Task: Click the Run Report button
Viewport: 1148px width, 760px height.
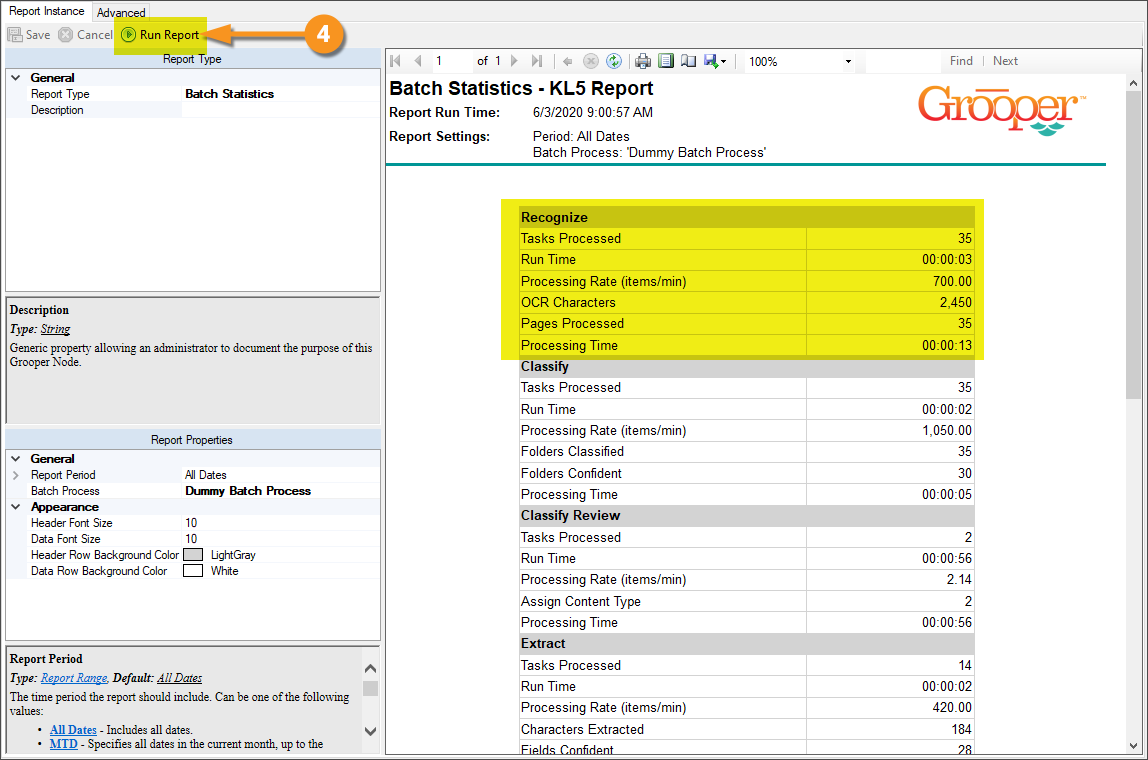Action: [160, 35]
